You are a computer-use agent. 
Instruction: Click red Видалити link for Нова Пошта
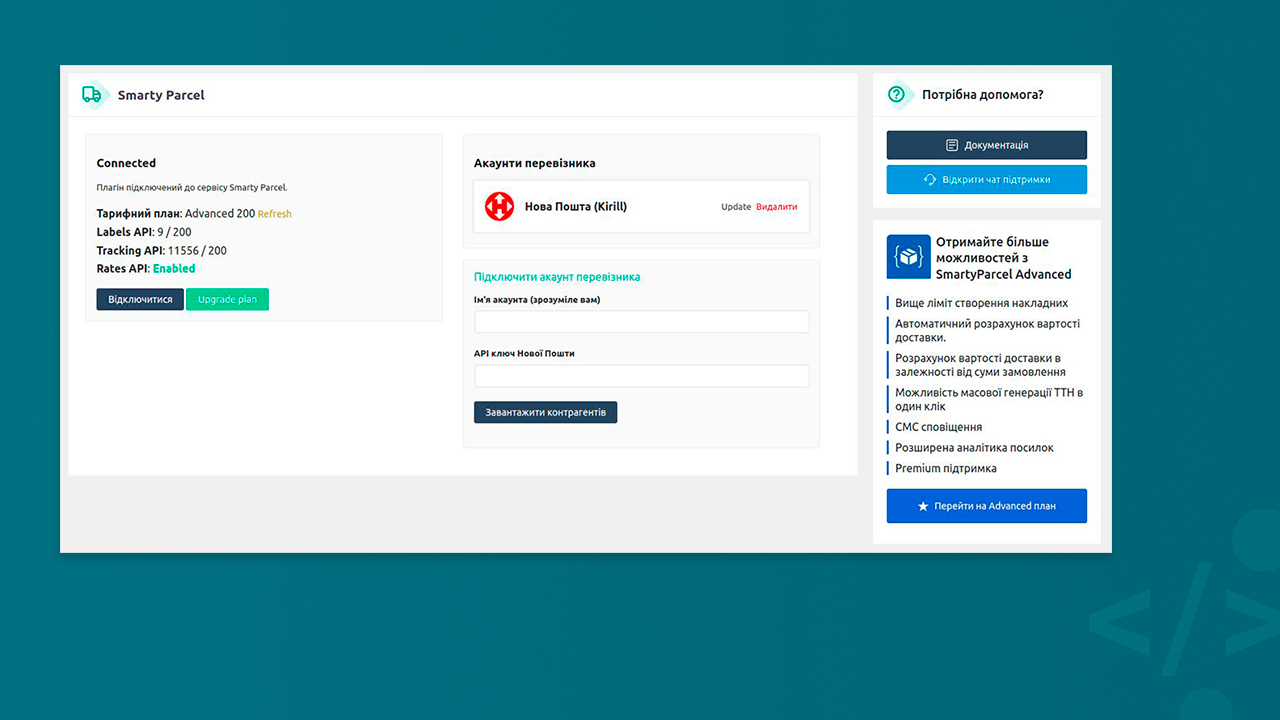click(777, 207)
